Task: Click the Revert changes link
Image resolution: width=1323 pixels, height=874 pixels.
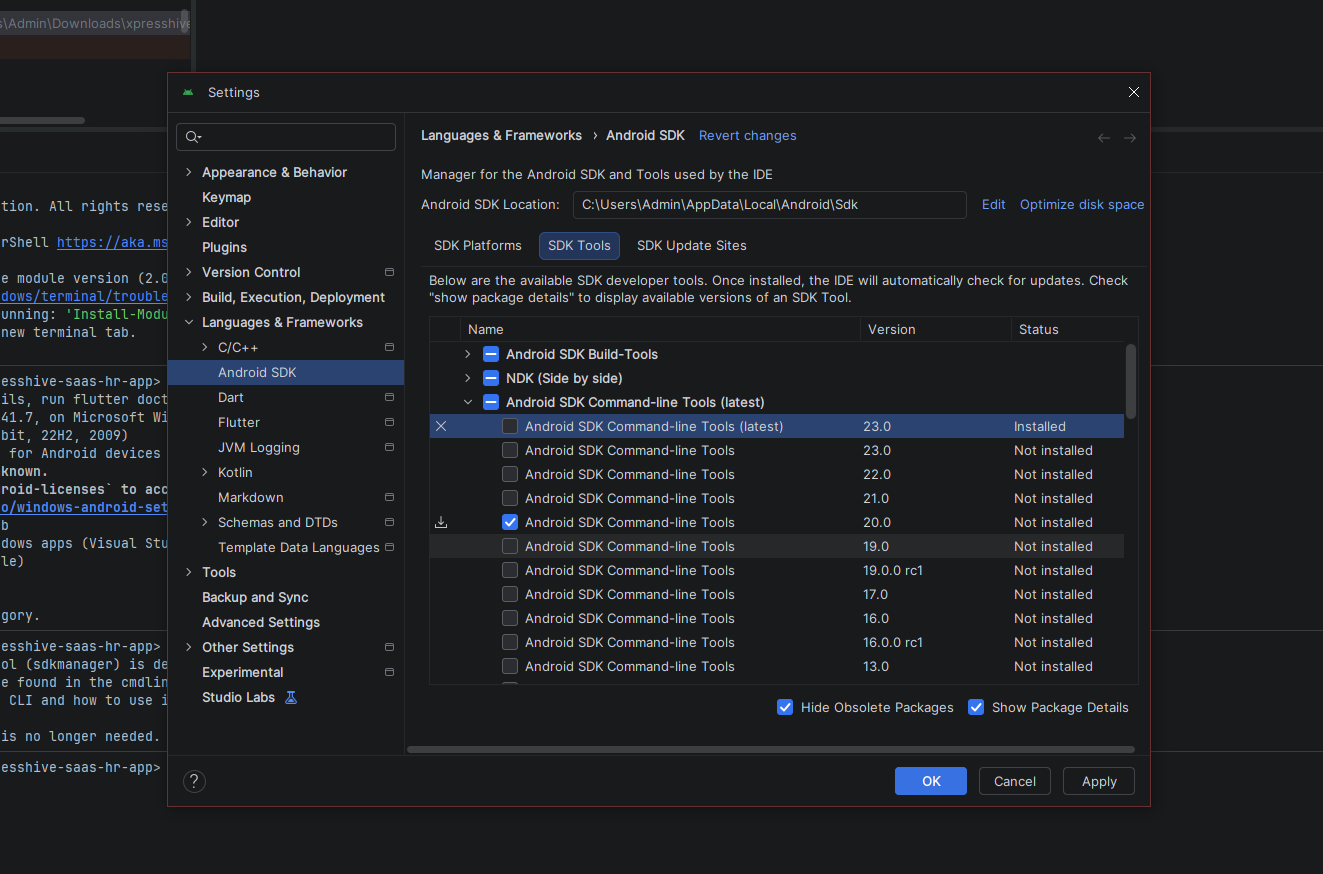Action: [x=748, y=135]
